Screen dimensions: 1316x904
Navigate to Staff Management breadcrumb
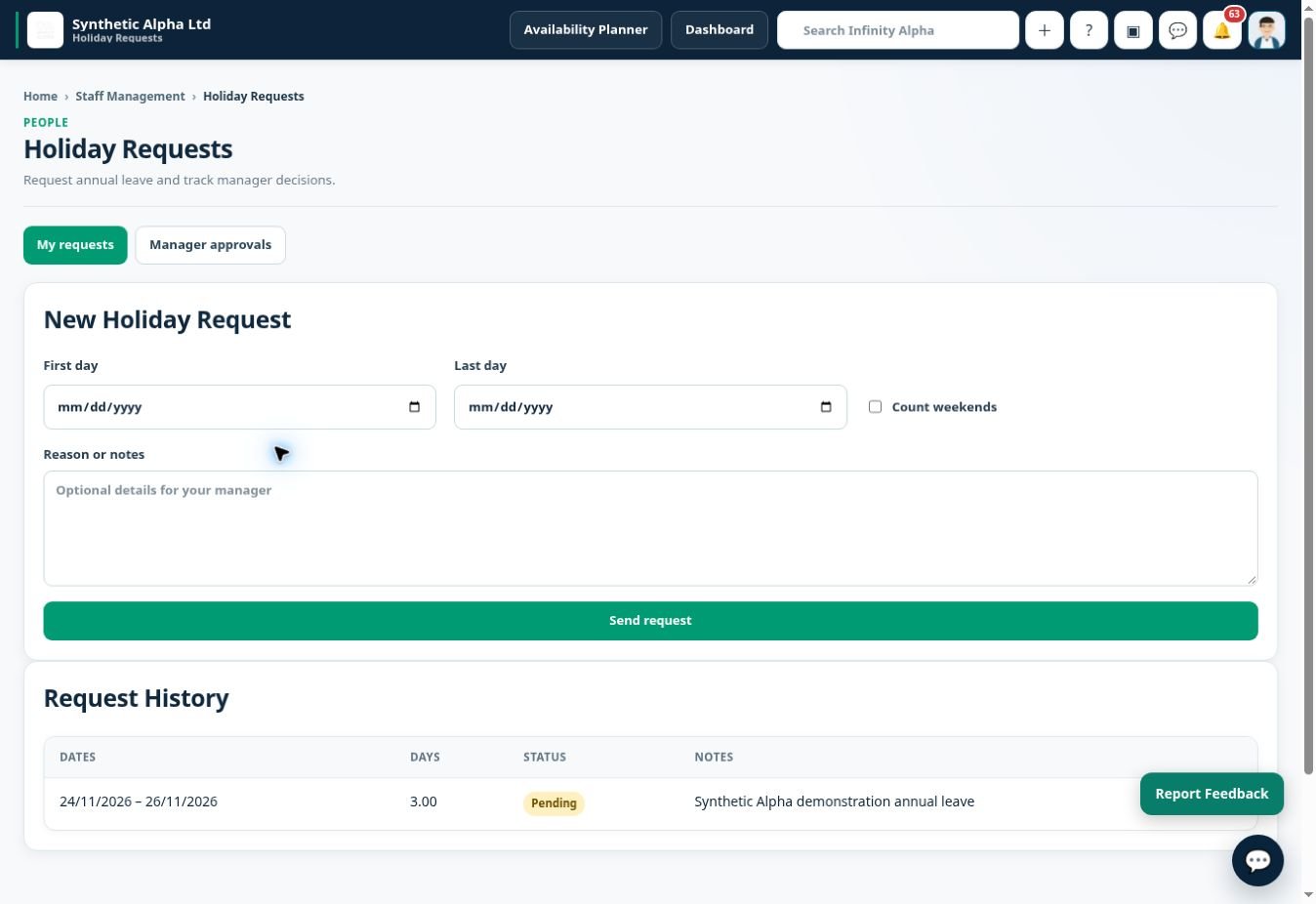pyautogui.click(x=130, y=97)
